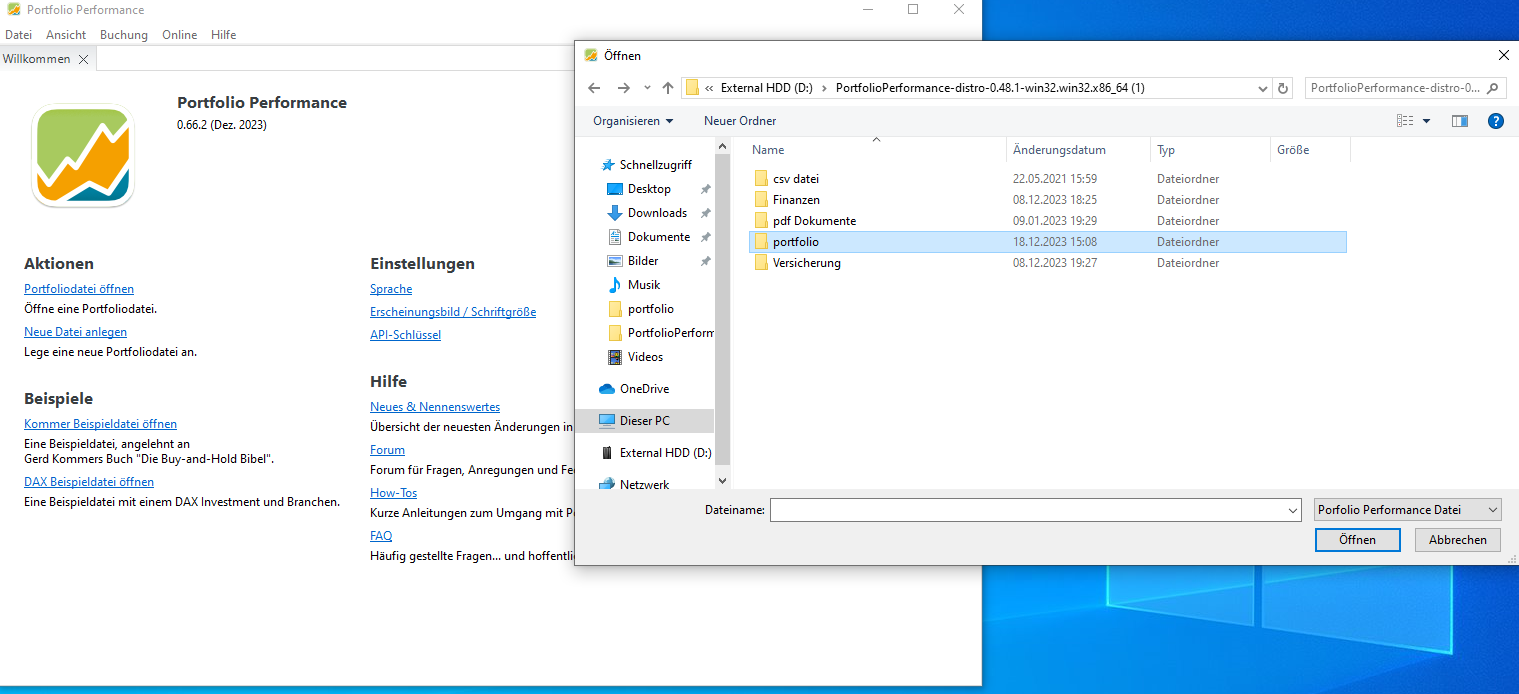The height and width of the screenshot is (694, 1519).
Task: Click the Schnellzugriff star icon
Action: 607,165
